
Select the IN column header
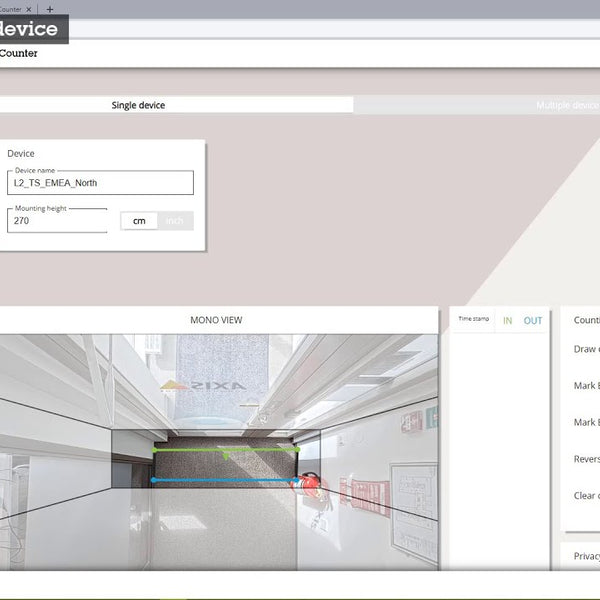(x=507, y=321)
